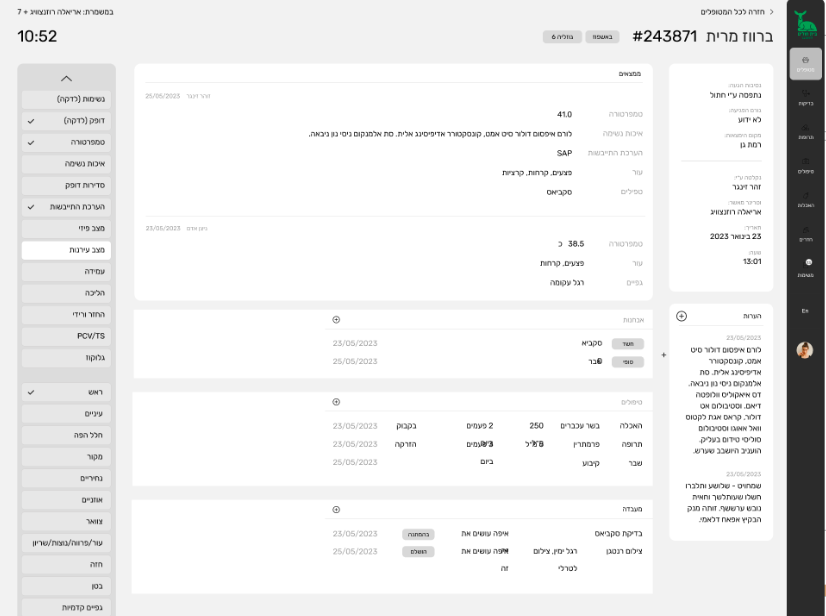This screenshot has height=616, width=826.
Task: Add a lab test with the מעבדה plus icon
Action: pos(336,510)
